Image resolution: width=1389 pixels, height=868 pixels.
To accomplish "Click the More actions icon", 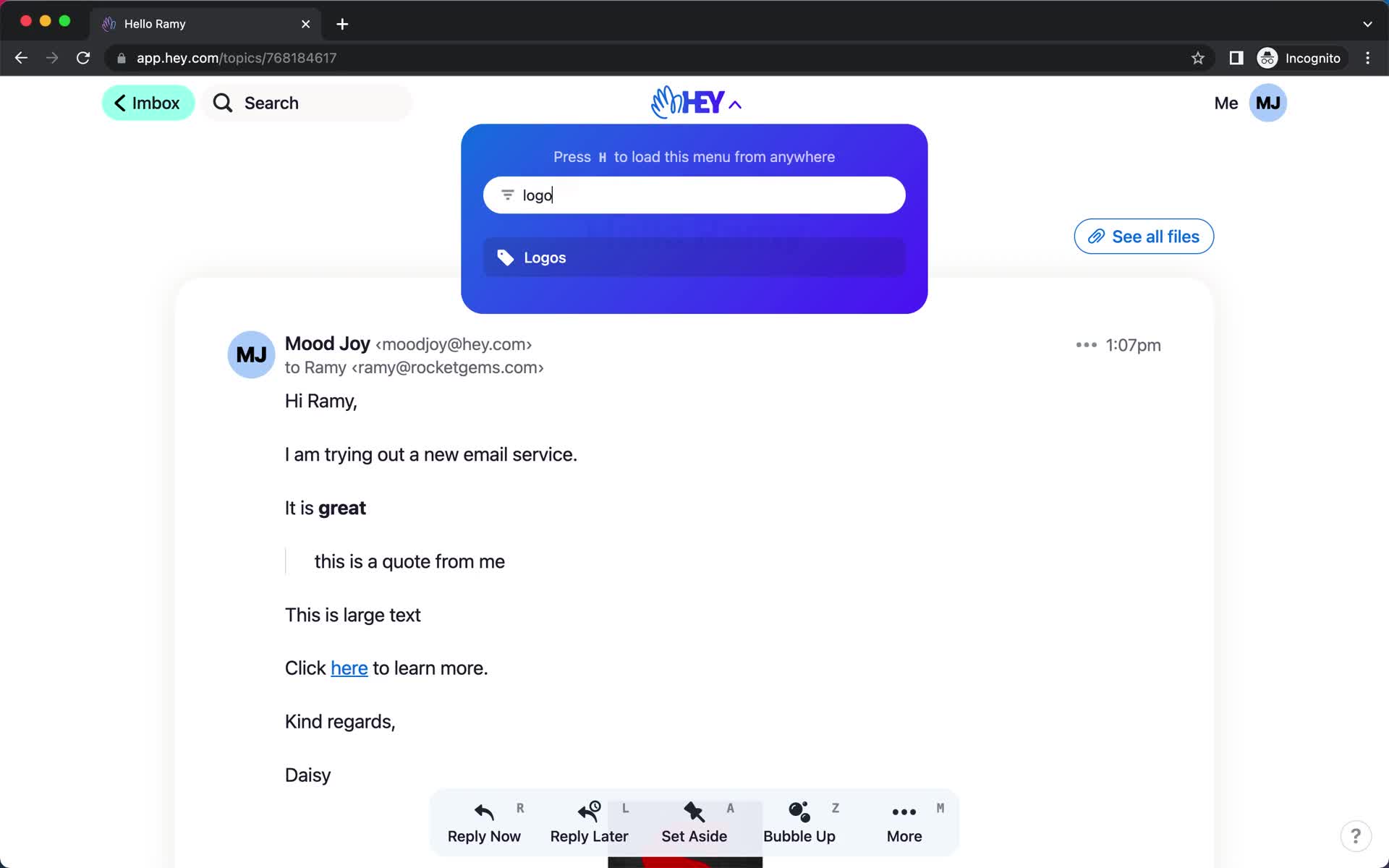I will pos(1084,345).
